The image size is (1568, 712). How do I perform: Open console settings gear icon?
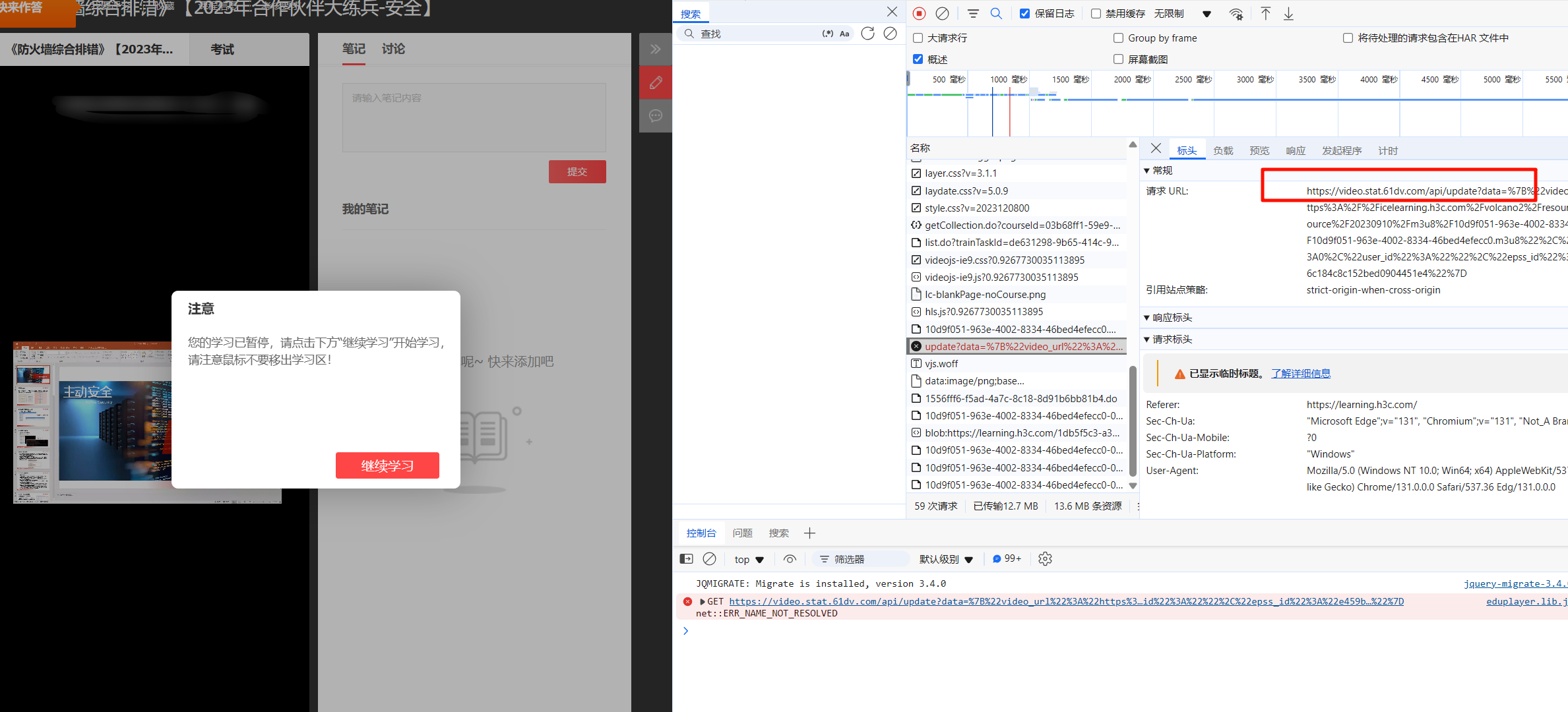click(x=1045, y=559)
